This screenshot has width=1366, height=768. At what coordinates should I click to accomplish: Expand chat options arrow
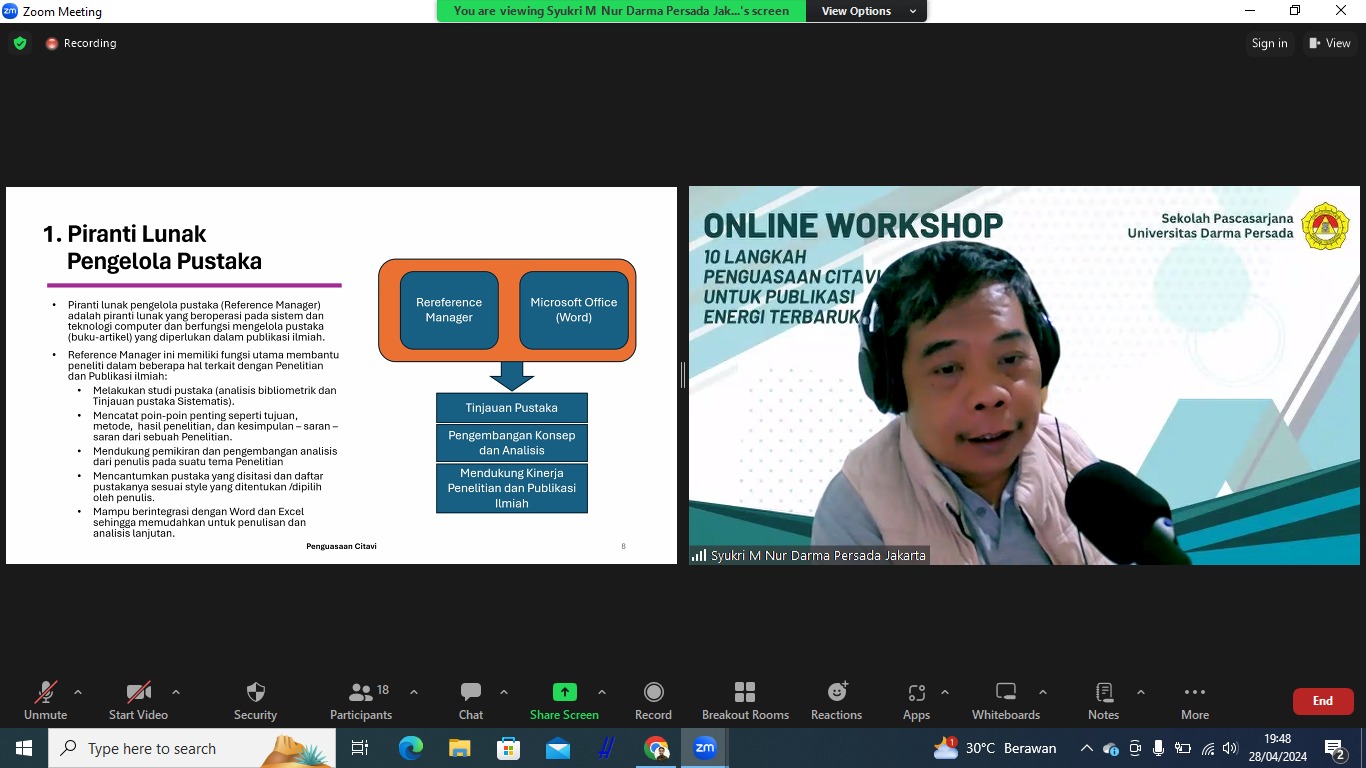tap(504, 692)
